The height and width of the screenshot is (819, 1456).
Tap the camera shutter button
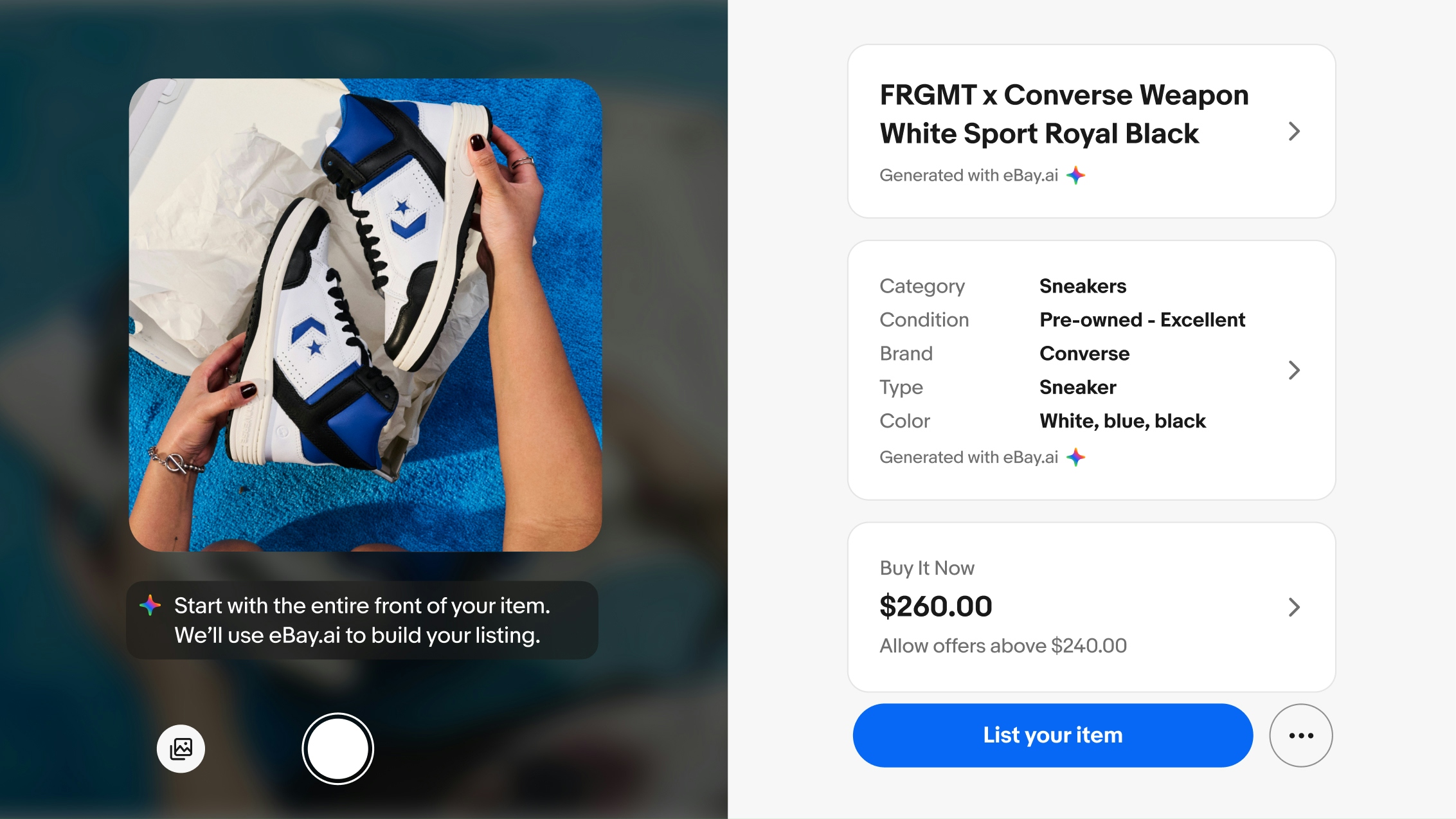pyautogui.click(x=337, y=748)
